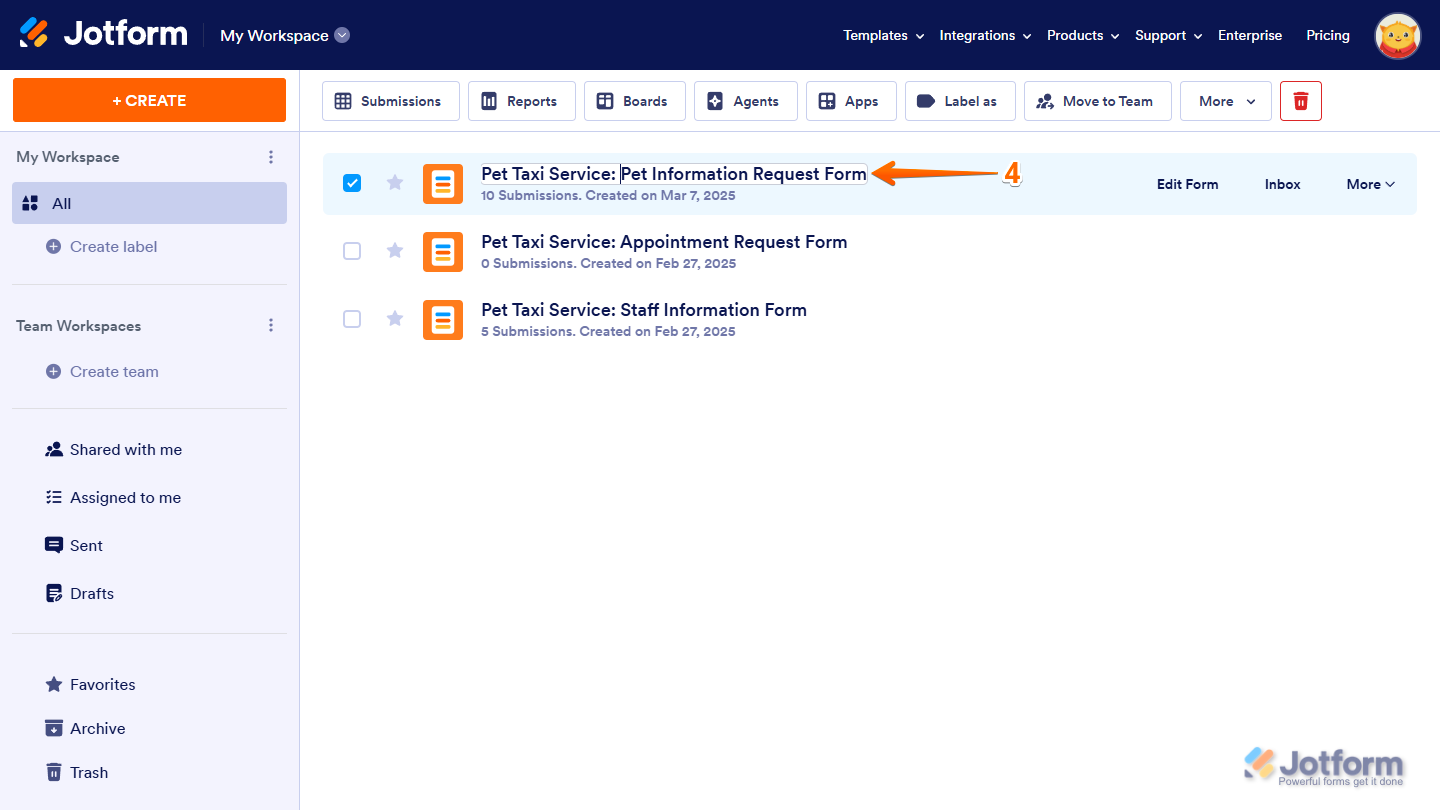Open the Integrations menu

click(985, 35)
